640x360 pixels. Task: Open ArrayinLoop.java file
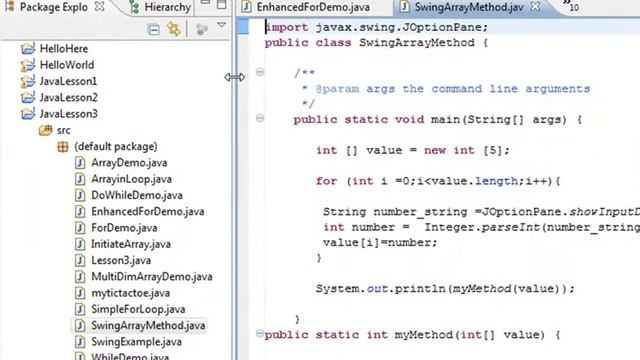[x=131, y=179]
